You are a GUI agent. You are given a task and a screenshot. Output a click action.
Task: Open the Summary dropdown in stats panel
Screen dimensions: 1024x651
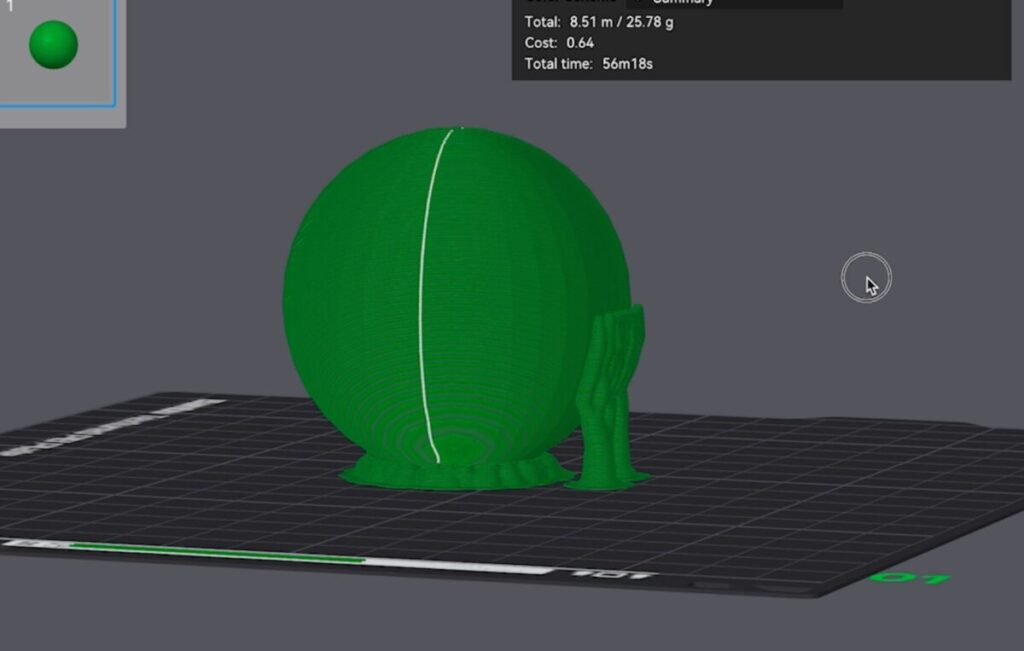pyautogui.click(x=734, y=3)
